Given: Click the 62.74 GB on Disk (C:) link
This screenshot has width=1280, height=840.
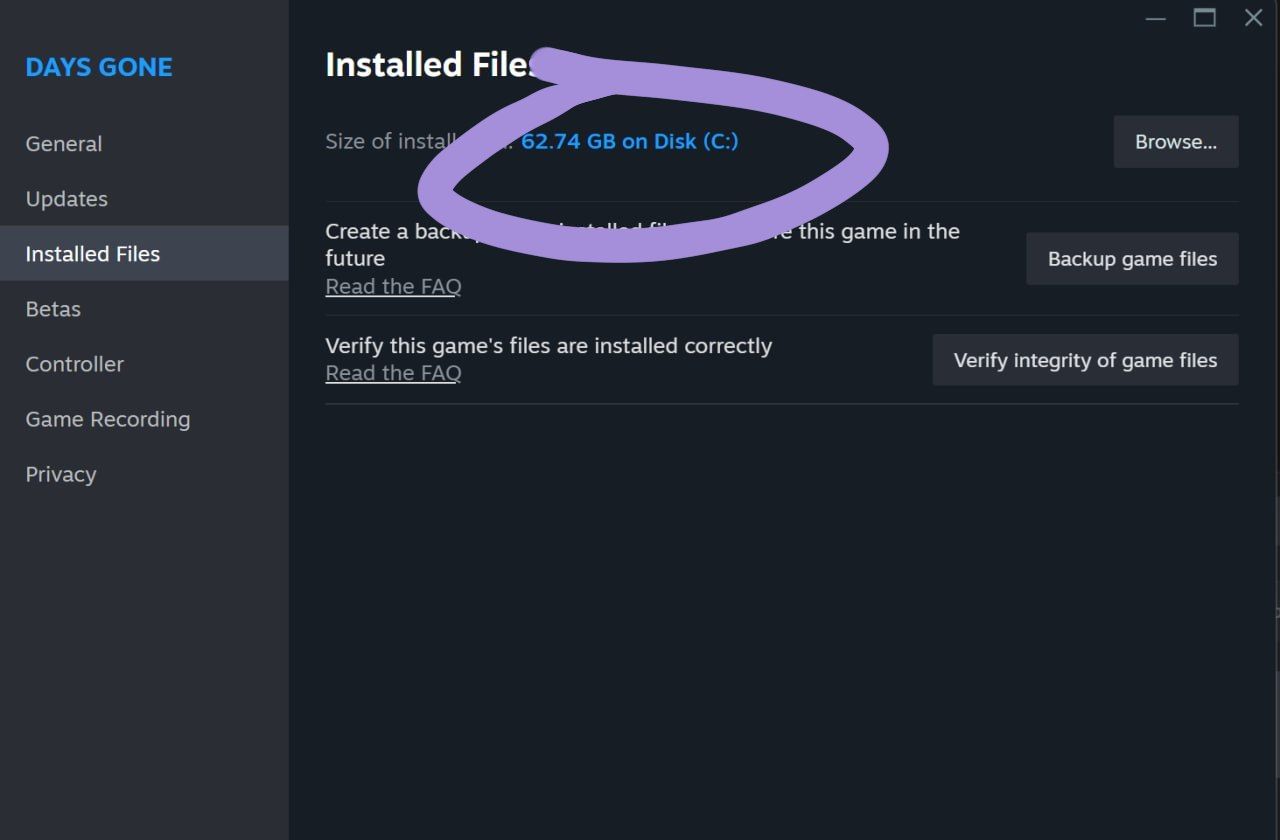Looking at the screenshot, I should pyautogui.click(x=629, y=141).
